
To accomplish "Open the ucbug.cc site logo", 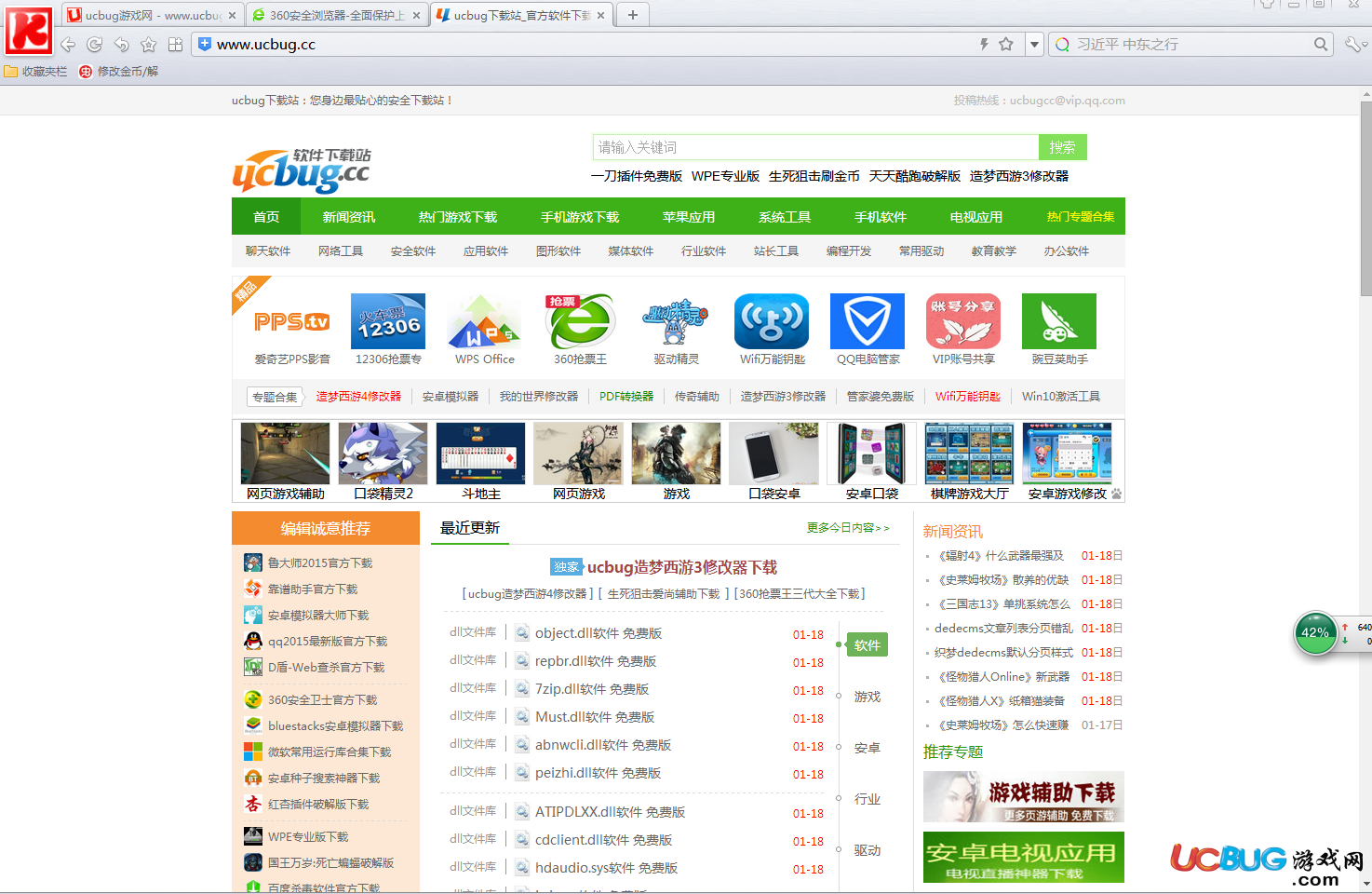I will pyautogui.click(x=302, y=170).
